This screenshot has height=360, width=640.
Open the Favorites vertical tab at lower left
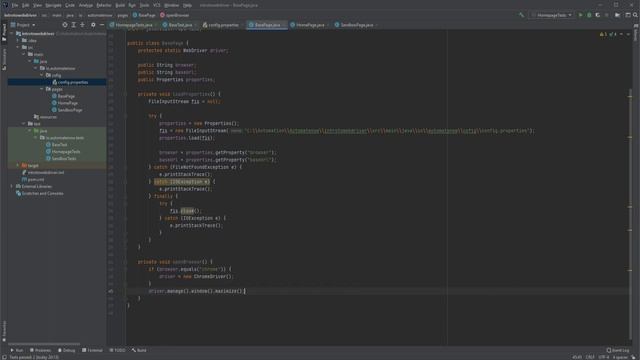pyautogui.click(x=4, y=331)
